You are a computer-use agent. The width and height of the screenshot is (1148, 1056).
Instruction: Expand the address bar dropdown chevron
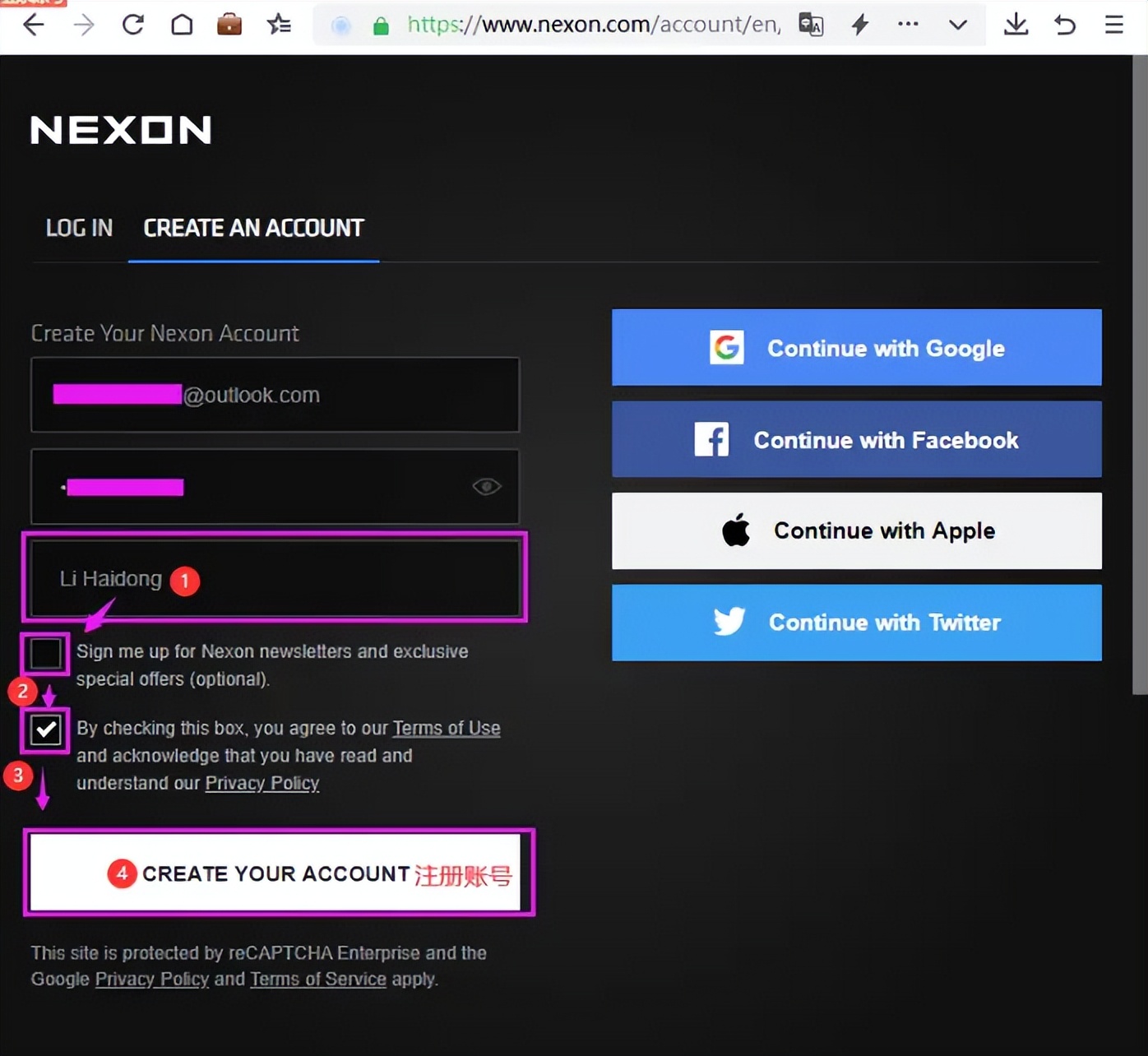tap(958, 25)
